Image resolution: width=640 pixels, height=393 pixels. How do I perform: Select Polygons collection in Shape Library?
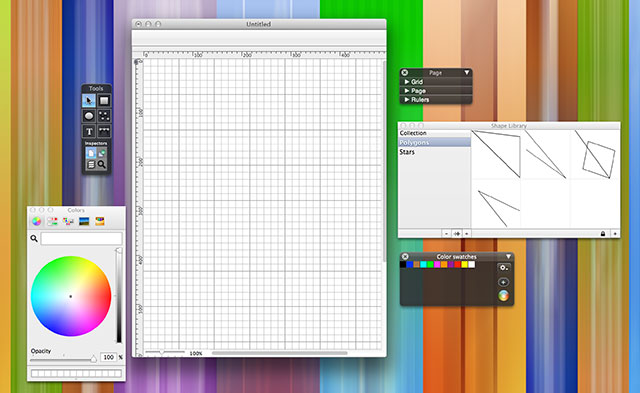point(435,142)
